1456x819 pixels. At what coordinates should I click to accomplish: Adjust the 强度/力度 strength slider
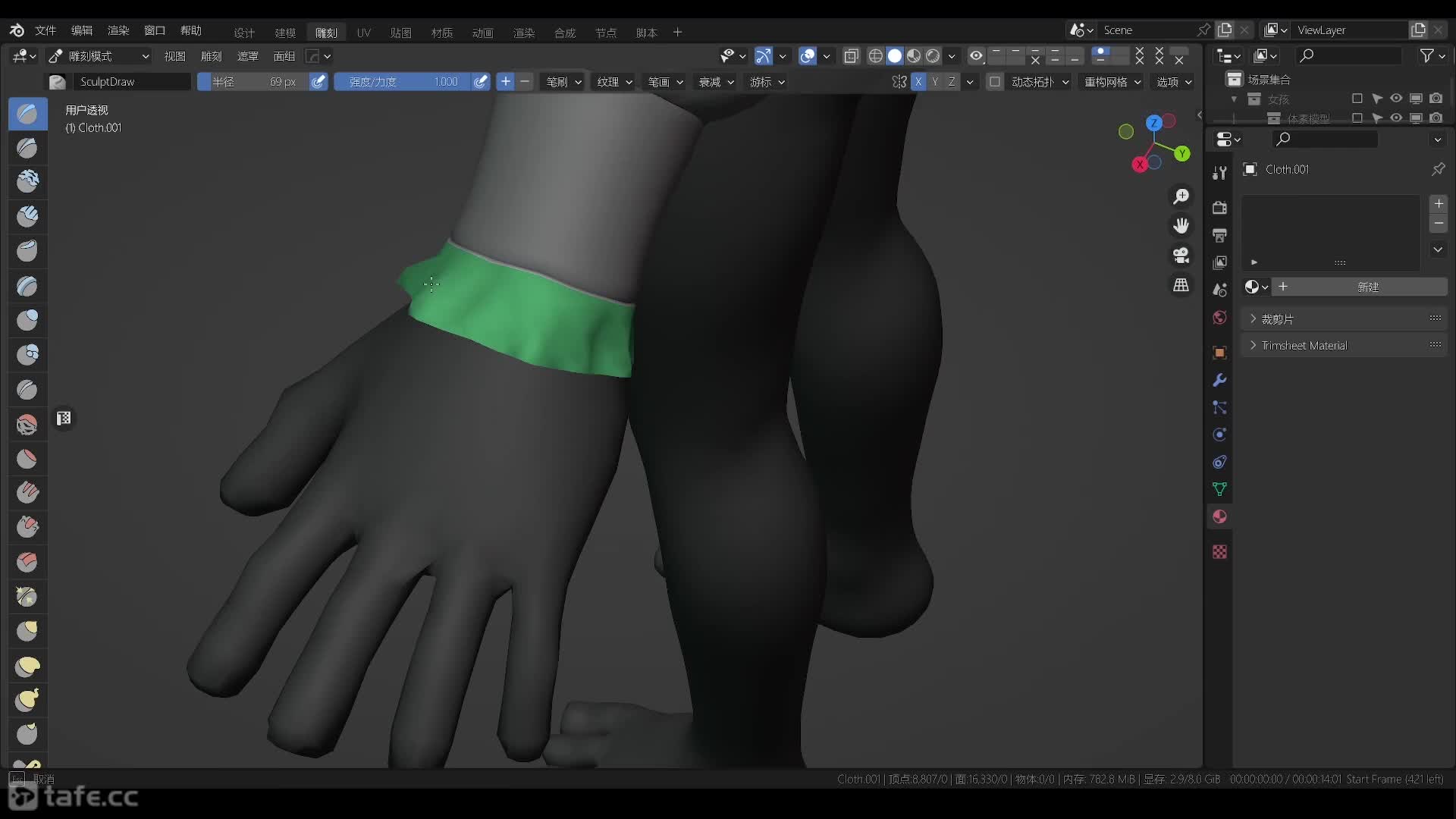(x=402, y=82)
